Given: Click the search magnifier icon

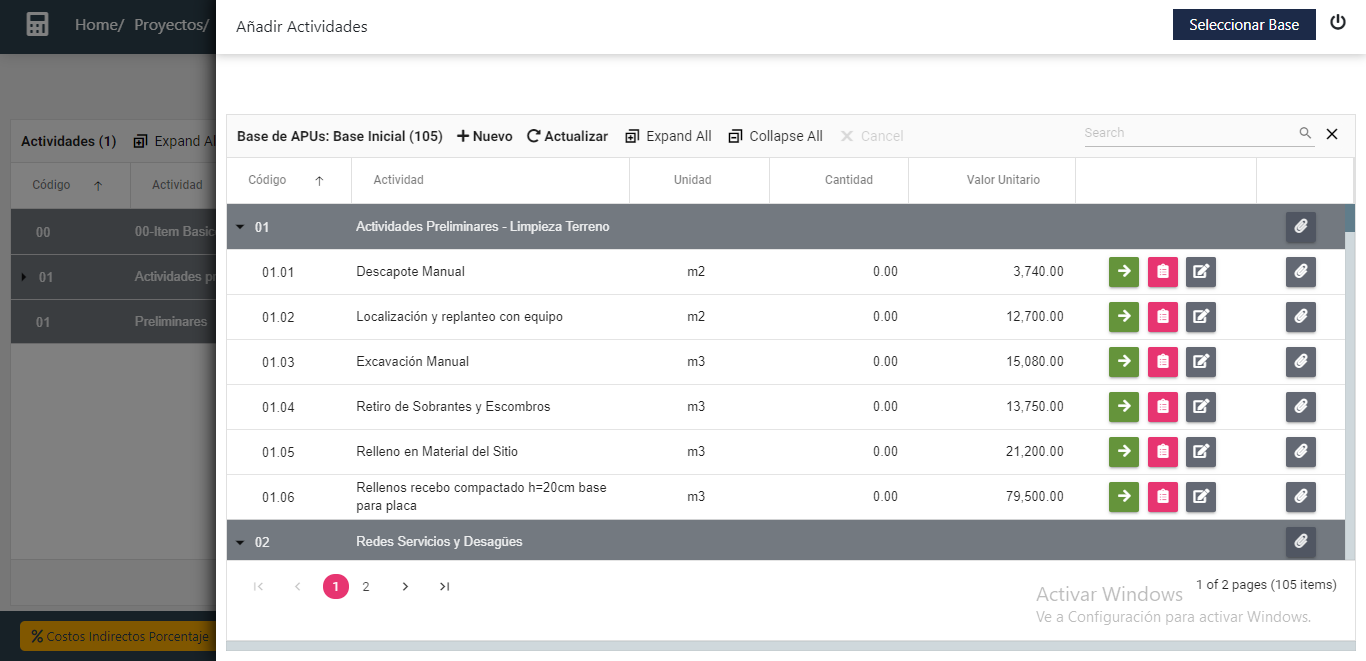Looking at the screenshot, I should 1305,132.
